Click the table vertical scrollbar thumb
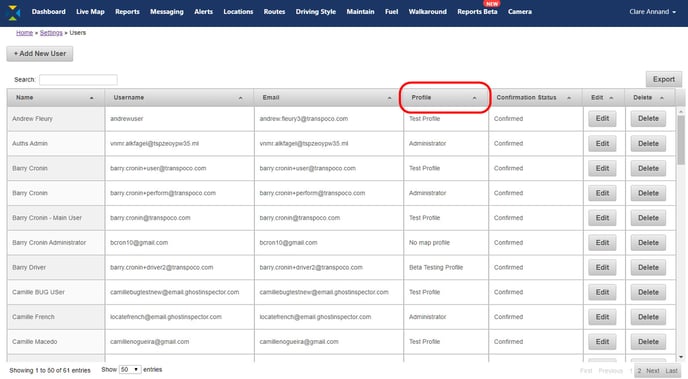Image resolution: width=688 pixels, height=379 pixels. (x=681, y=141)
